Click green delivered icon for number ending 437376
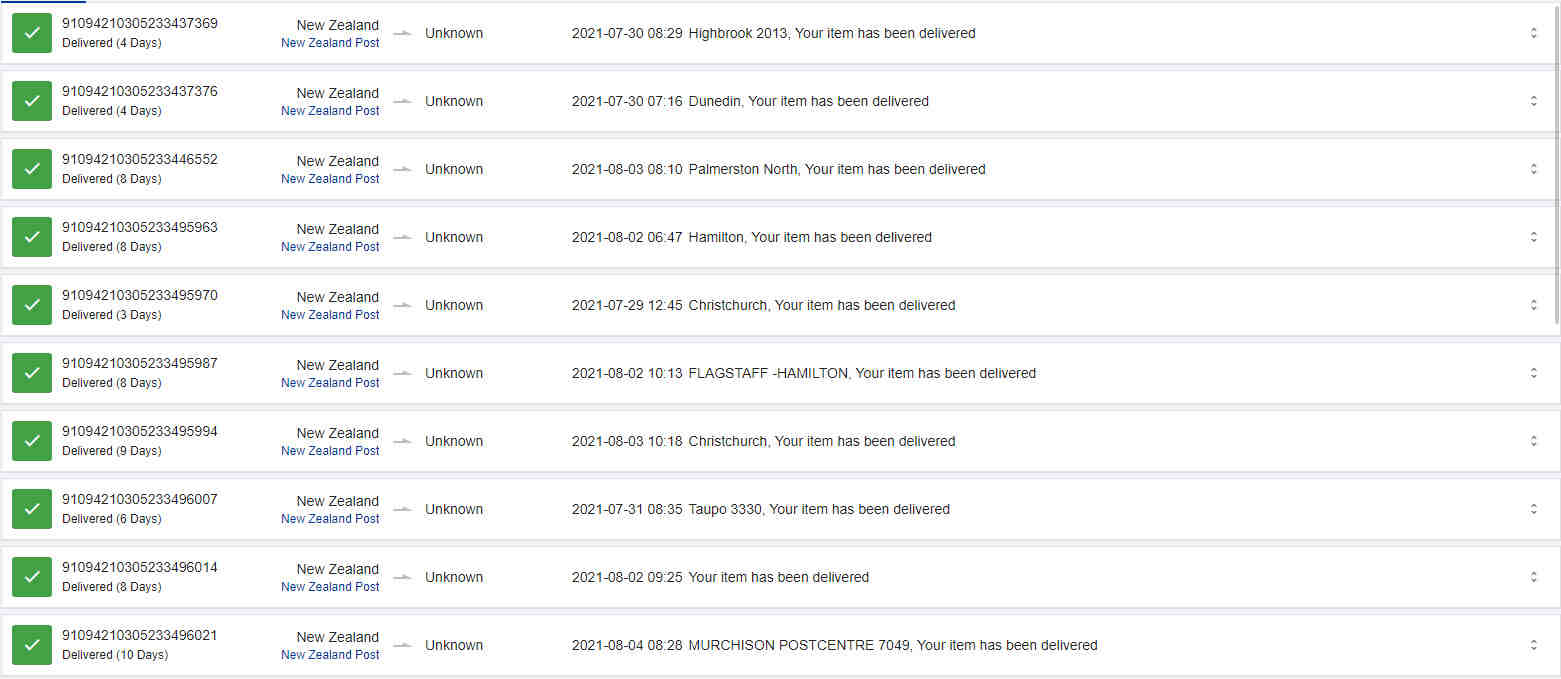 click(32, 101)
